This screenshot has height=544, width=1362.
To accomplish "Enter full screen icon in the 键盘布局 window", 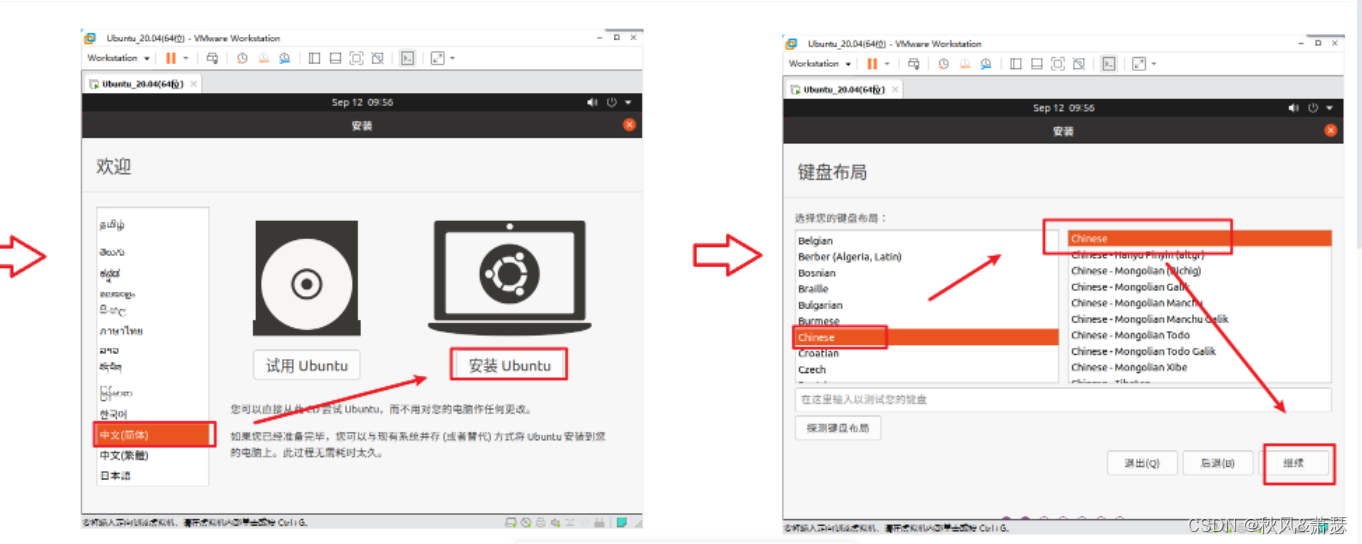I will click(1057, 64).
